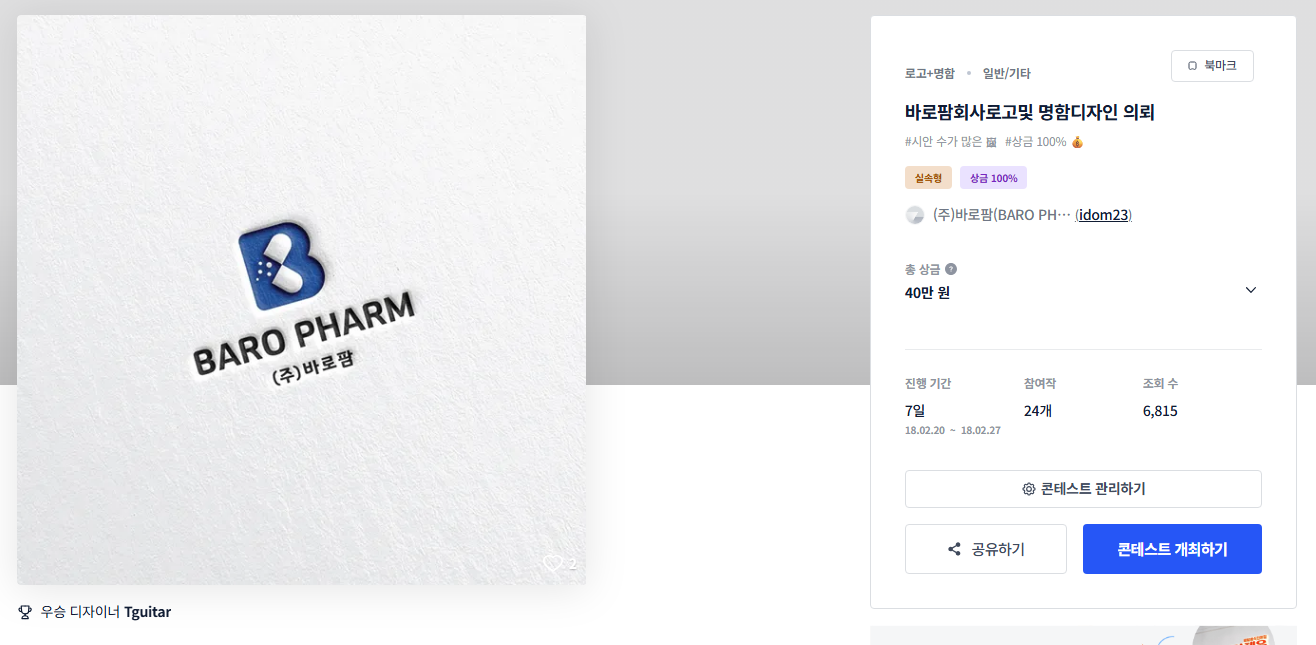
Task: Expand the 40만 원 prize details chevron
Action: tap(1250, 290)
